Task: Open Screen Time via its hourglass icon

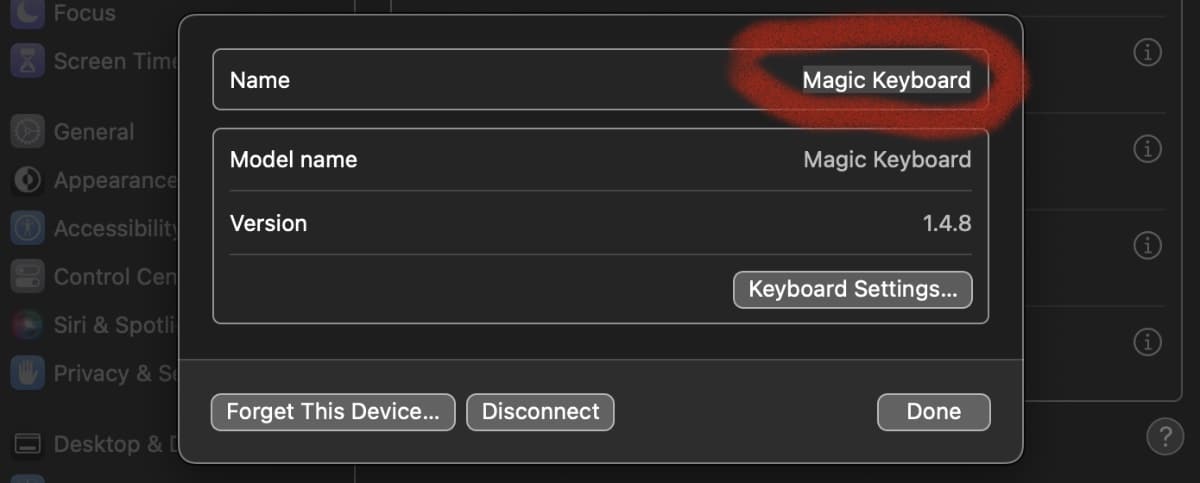Action: click(27, 61)
